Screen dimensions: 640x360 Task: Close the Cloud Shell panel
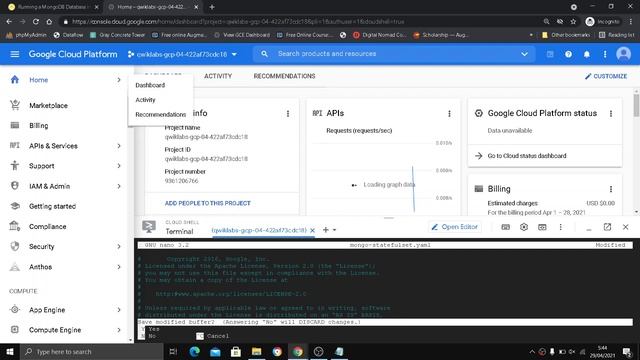[625, 227]
